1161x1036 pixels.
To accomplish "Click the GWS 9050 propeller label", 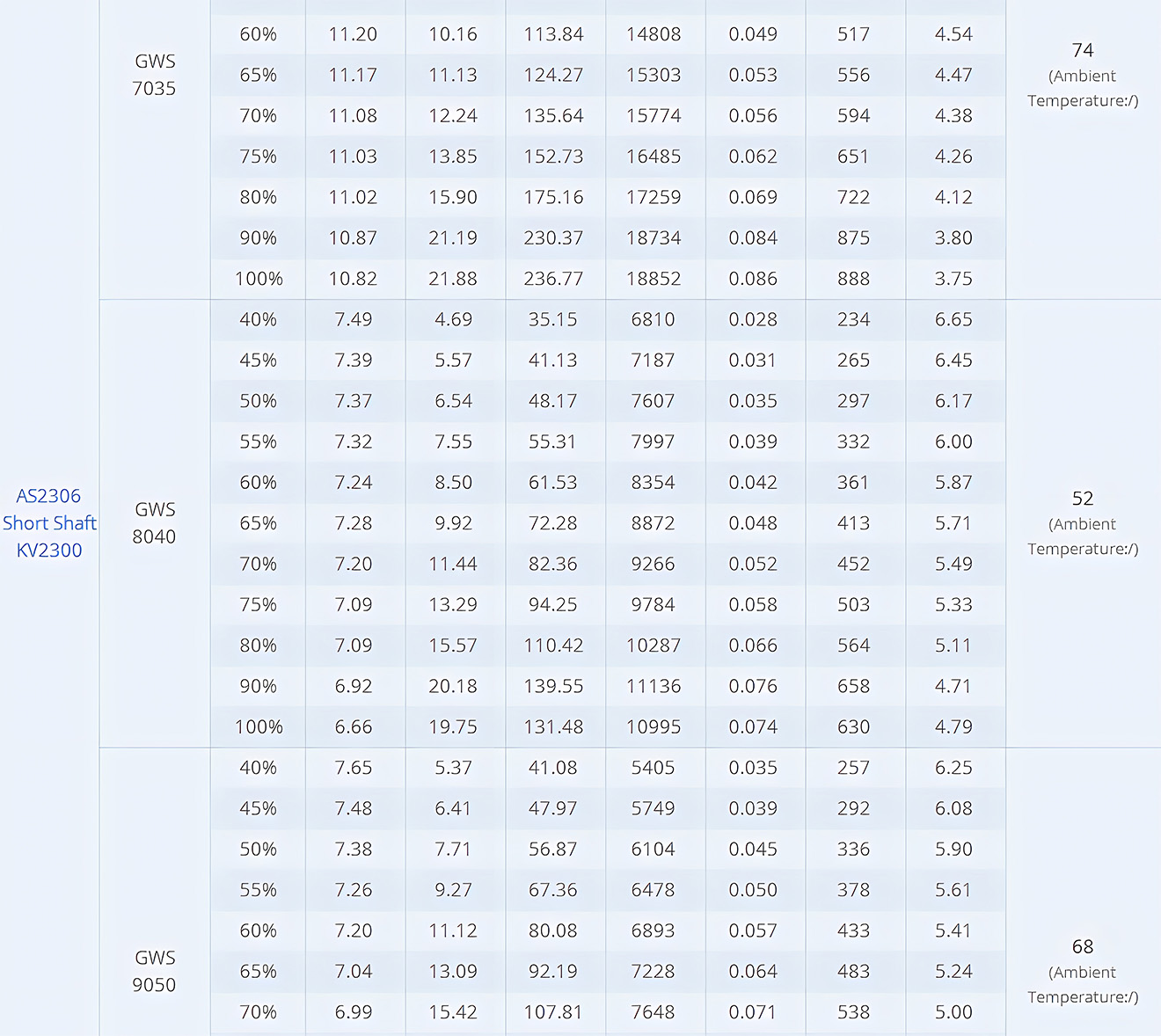I will point(155,971).
